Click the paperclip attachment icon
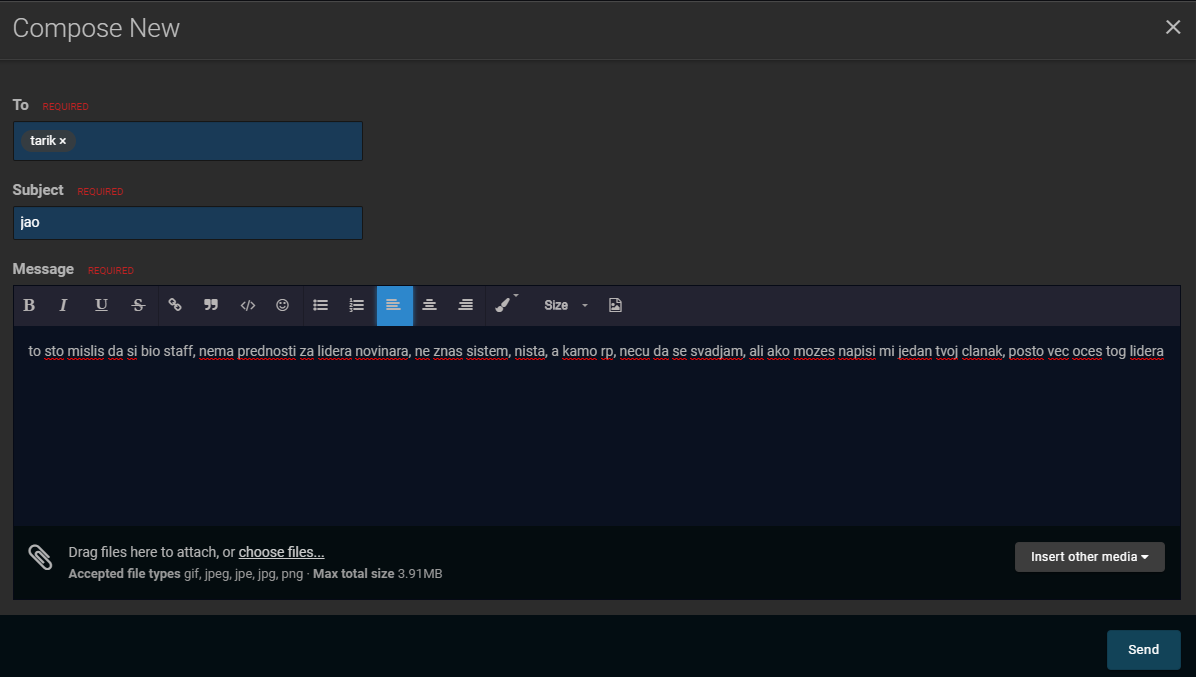Screen dimensions: 1196x677 point(40,557)
